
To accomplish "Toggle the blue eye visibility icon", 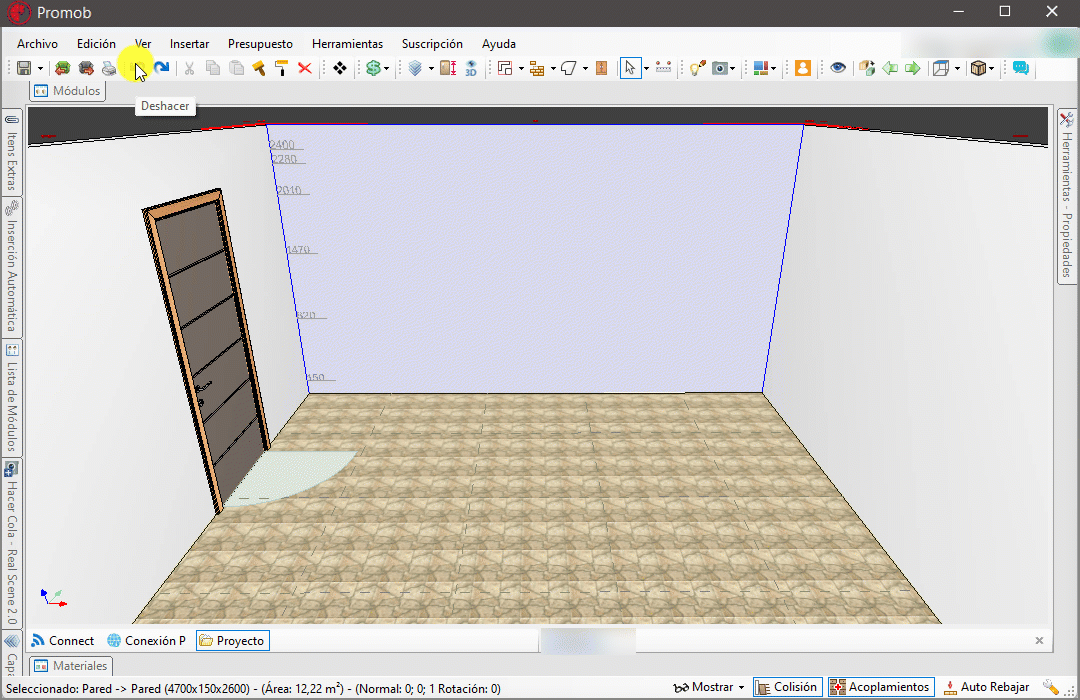I will [838, 68].
